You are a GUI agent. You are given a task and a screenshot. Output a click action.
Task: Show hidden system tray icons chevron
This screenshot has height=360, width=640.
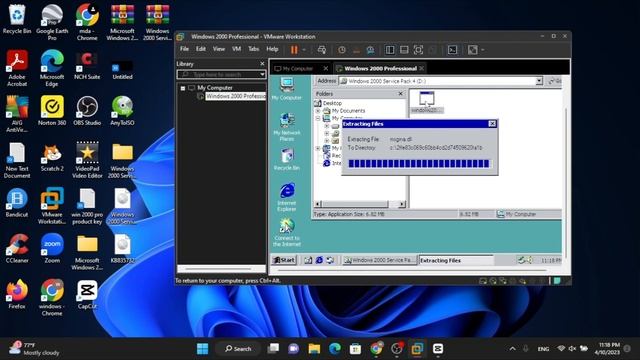tap(512, 349)
